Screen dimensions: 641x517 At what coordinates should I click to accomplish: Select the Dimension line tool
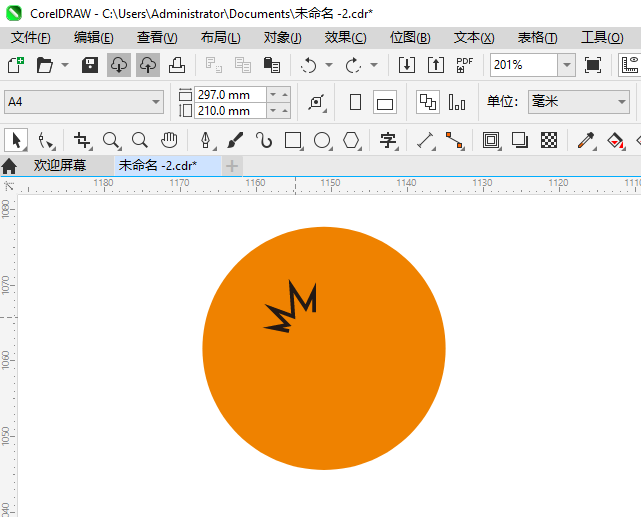(425, 141)
